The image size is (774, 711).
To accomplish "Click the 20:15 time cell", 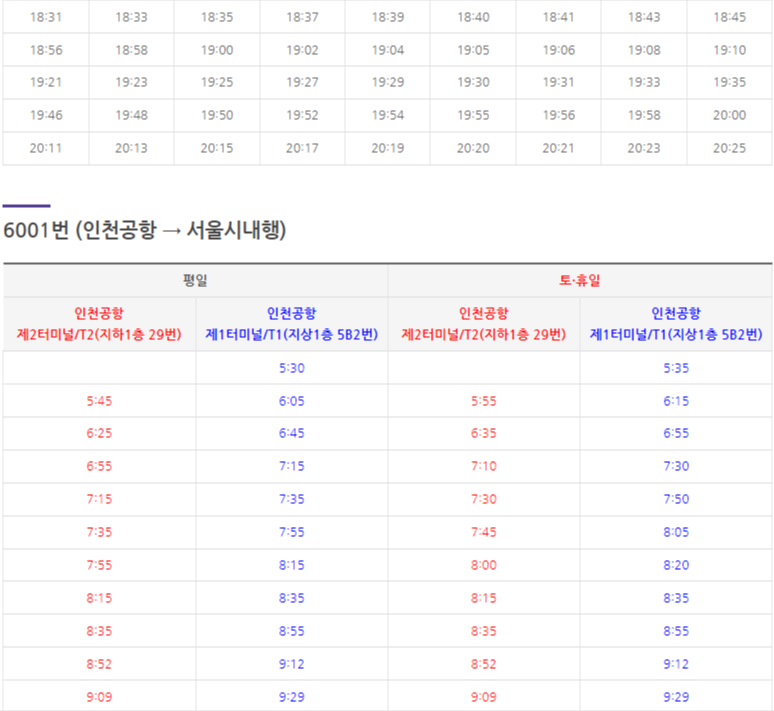I will [217, 148].
